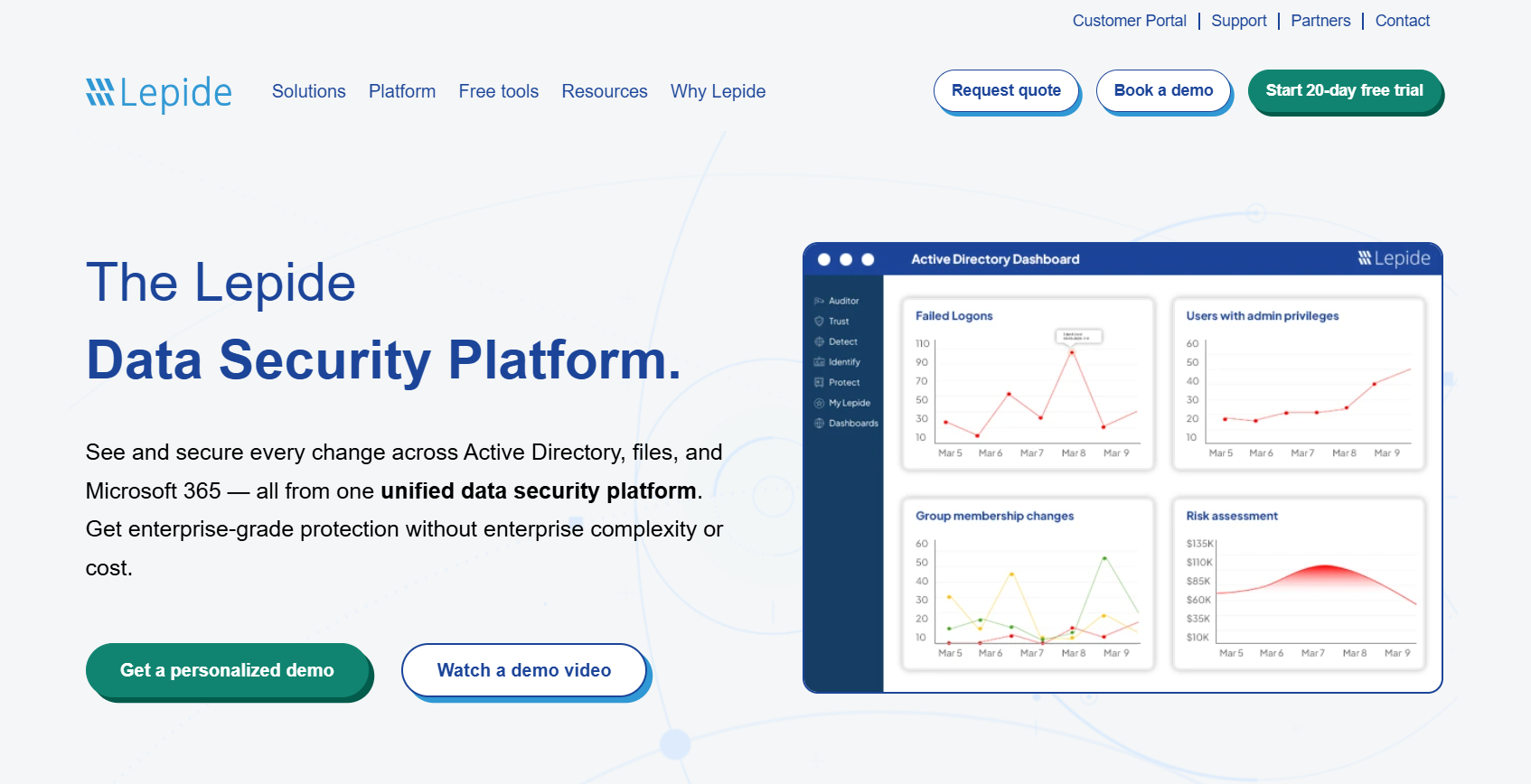
Task: Select the Detect crosshair icon
Action: (819, 341)
